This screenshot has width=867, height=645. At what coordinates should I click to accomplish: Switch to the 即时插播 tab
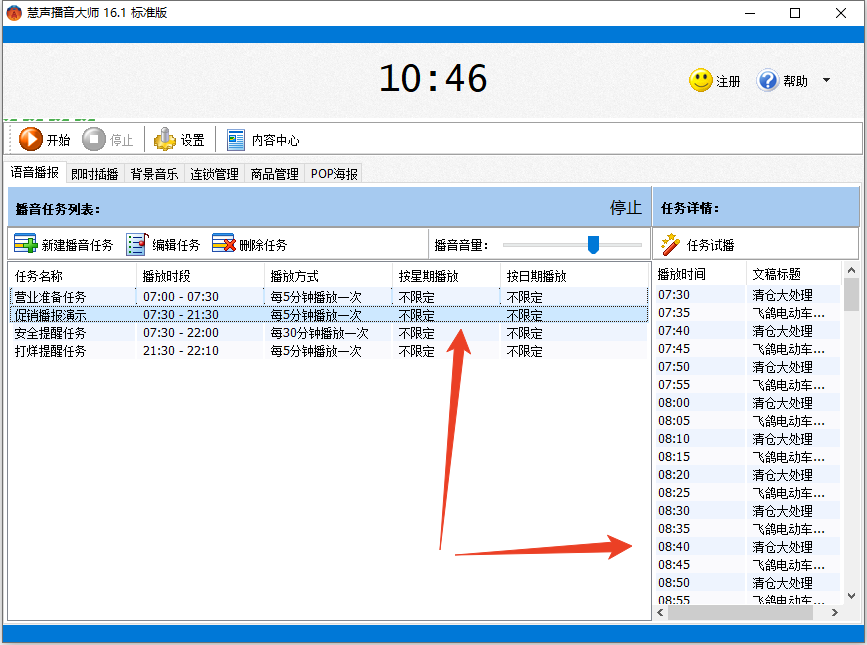coord(94,173)
